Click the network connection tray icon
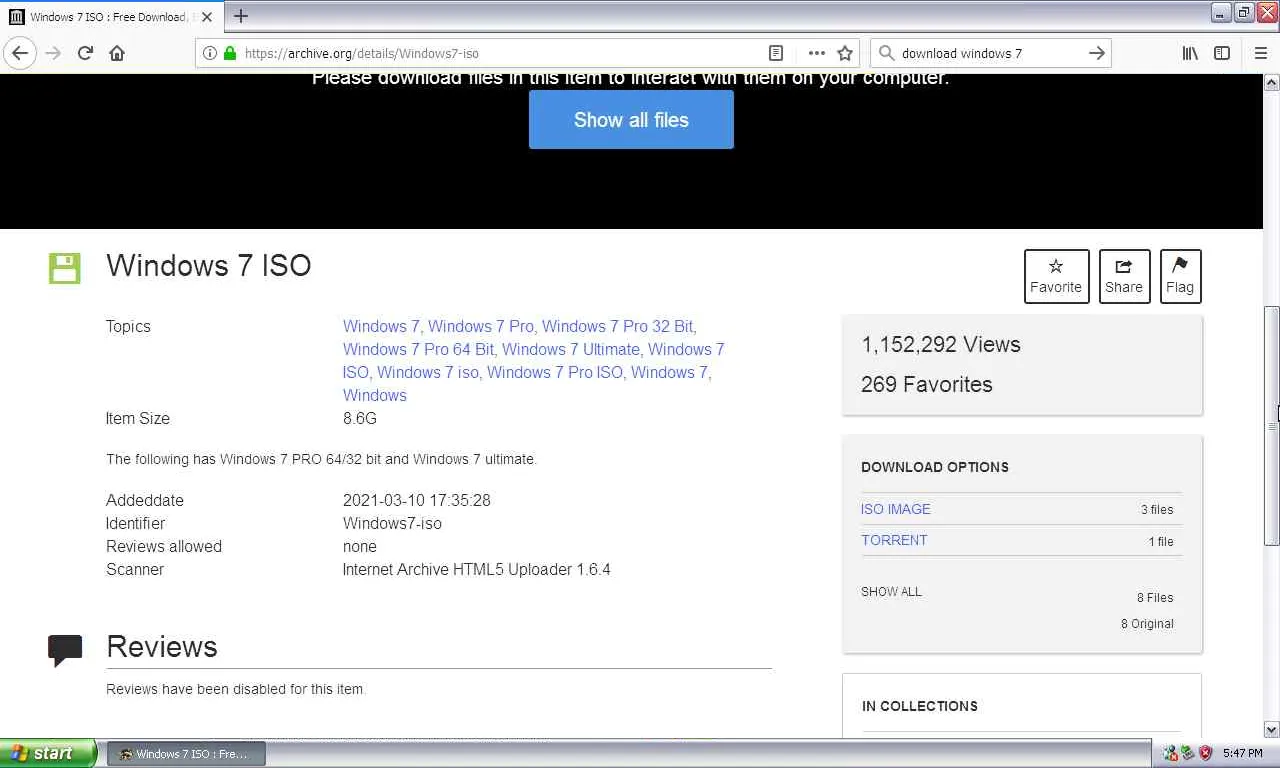 pos(1171,753)
